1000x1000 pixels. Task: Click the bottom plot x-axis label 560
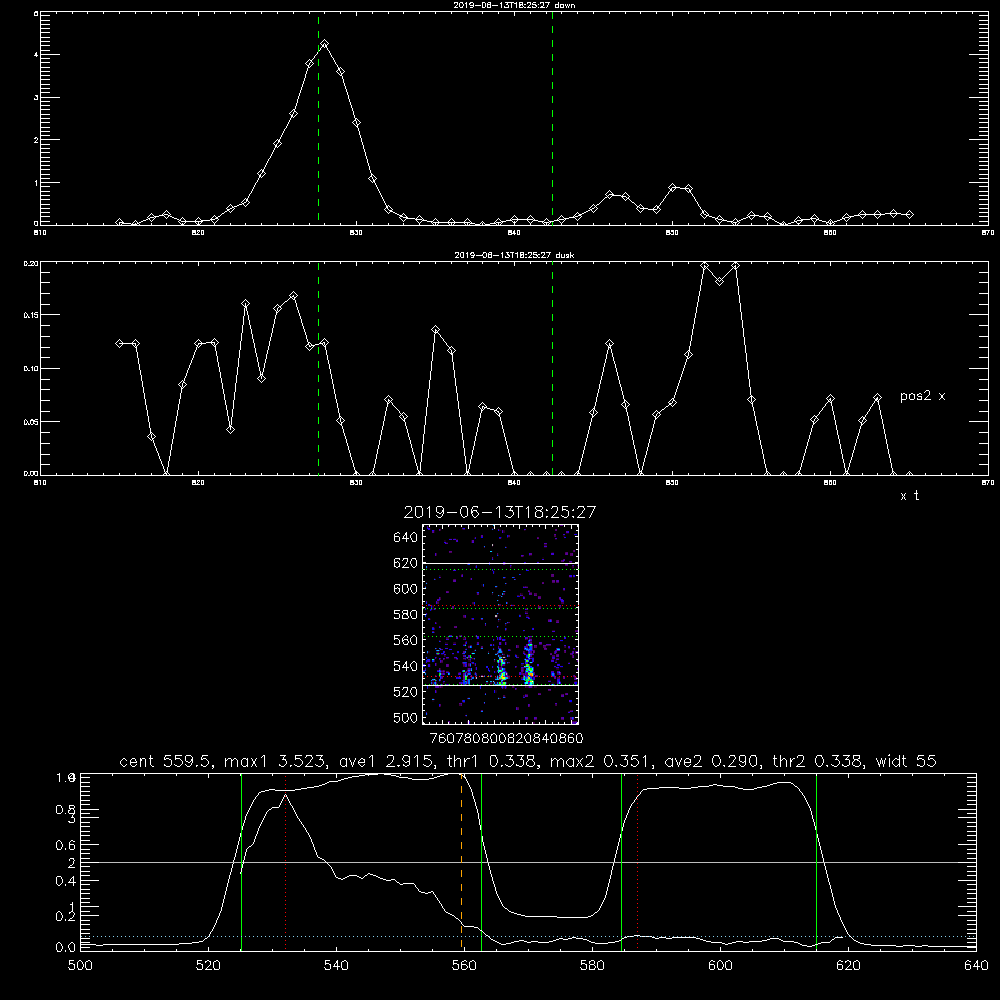(464, 966)
